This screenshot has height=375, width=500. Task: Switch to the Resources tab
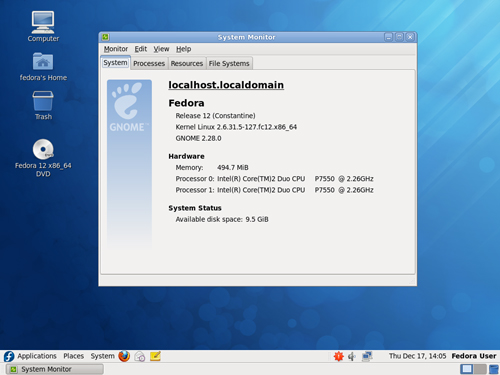point(187,63)
